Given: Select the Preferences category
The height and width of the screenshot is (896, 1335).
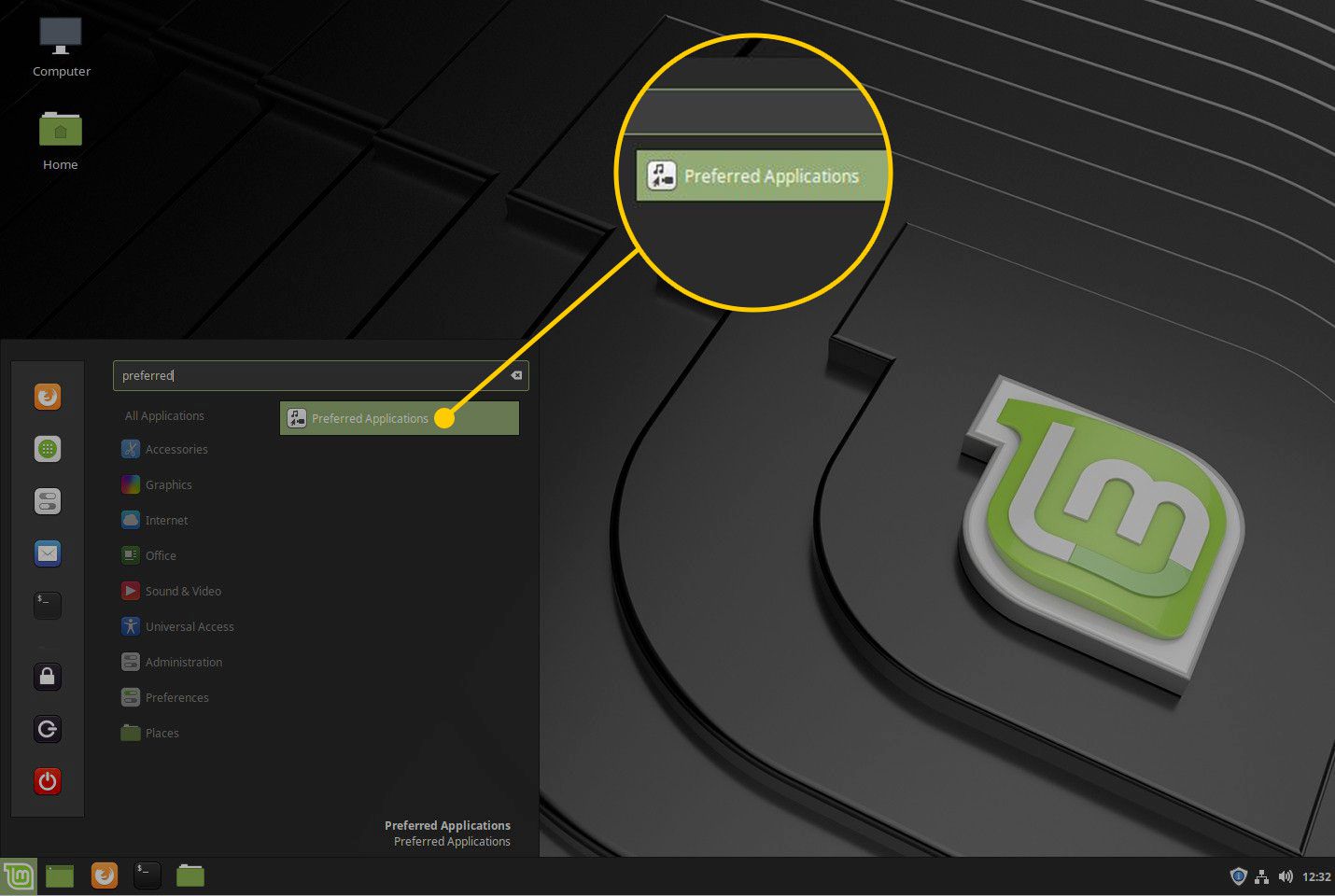Looking at the screenshot, I should [x=164, y=698].
